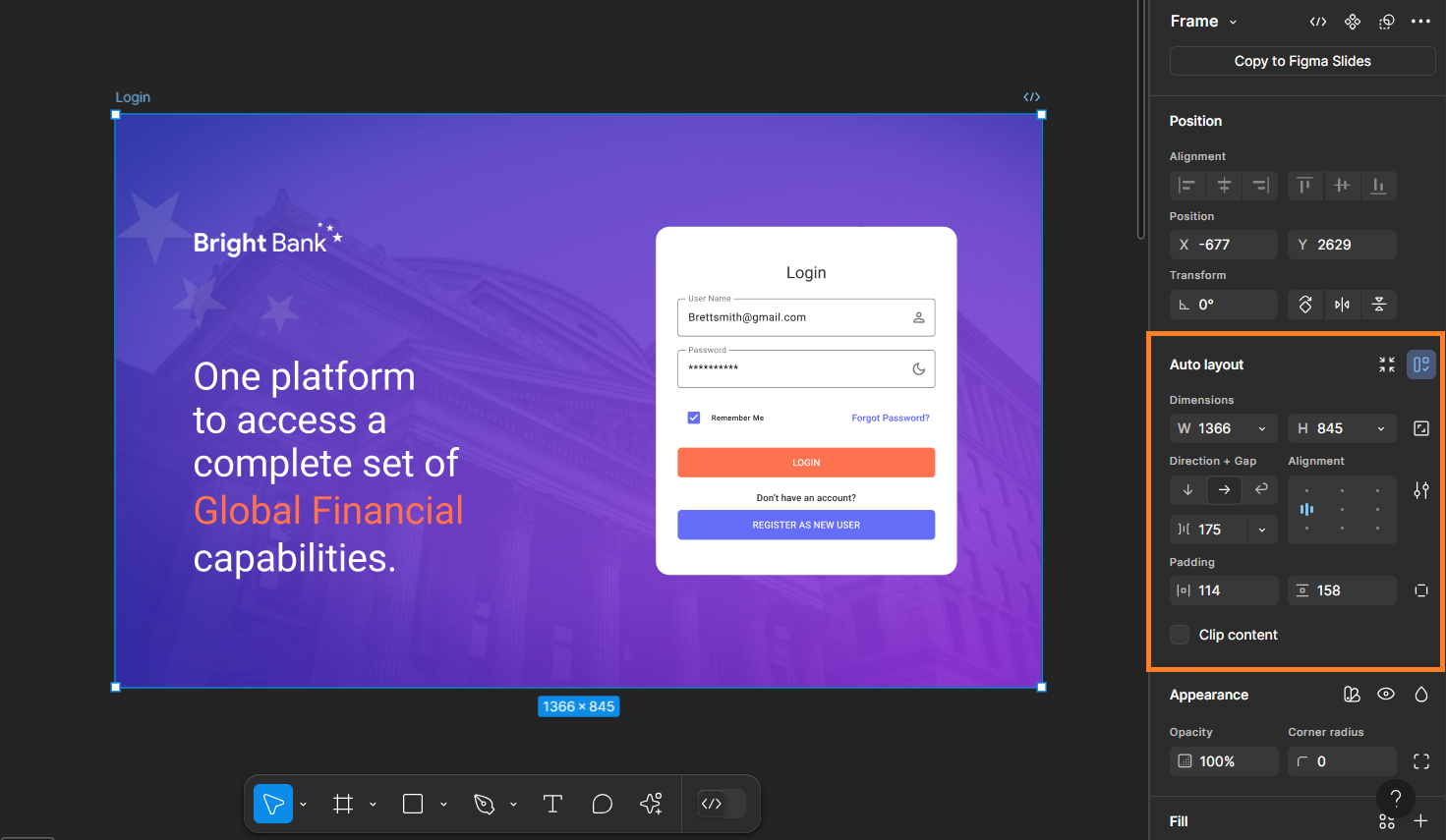Select the Login frame label on canvas
Viewport: 1446px width, 840px height.
[132, 96]
